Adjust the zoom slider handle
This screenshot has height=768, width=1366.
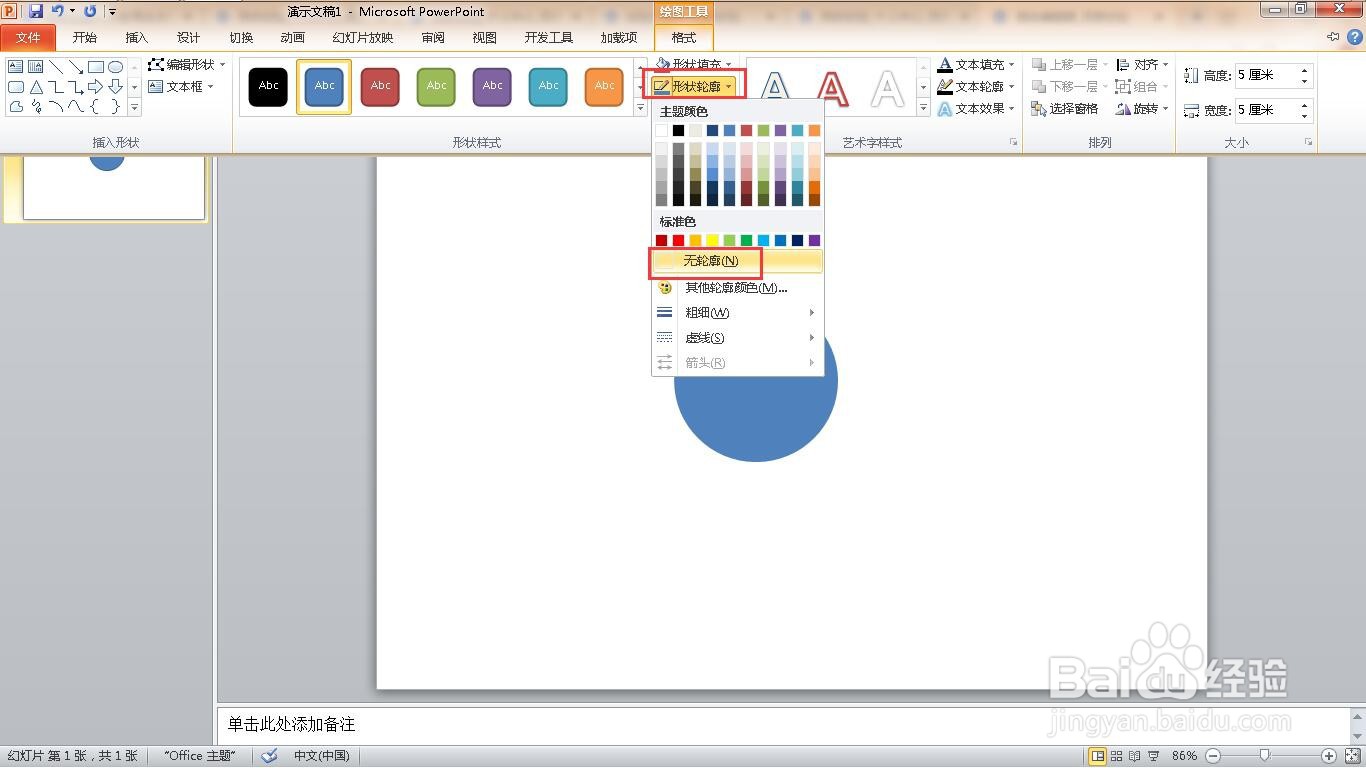[x=1265, y=756]
